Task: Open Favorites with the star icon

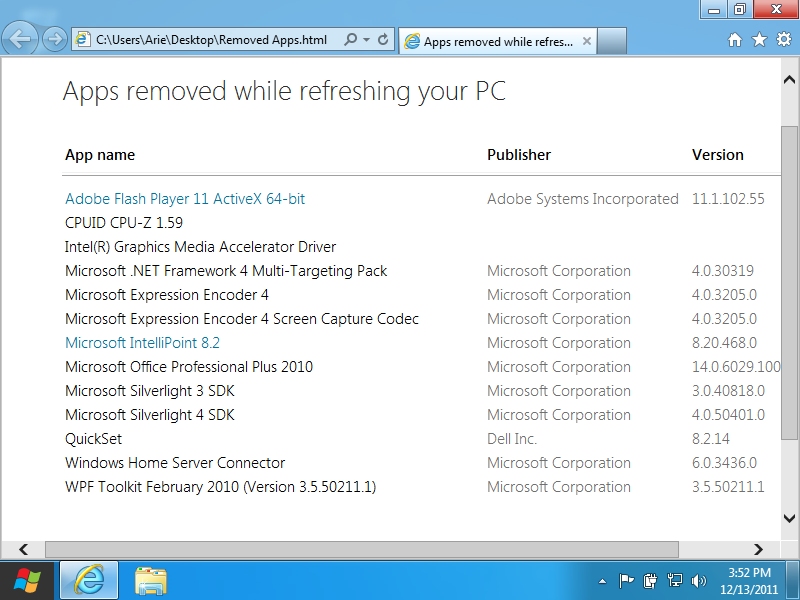Action: pyautogui.click(x=759, y=40)
